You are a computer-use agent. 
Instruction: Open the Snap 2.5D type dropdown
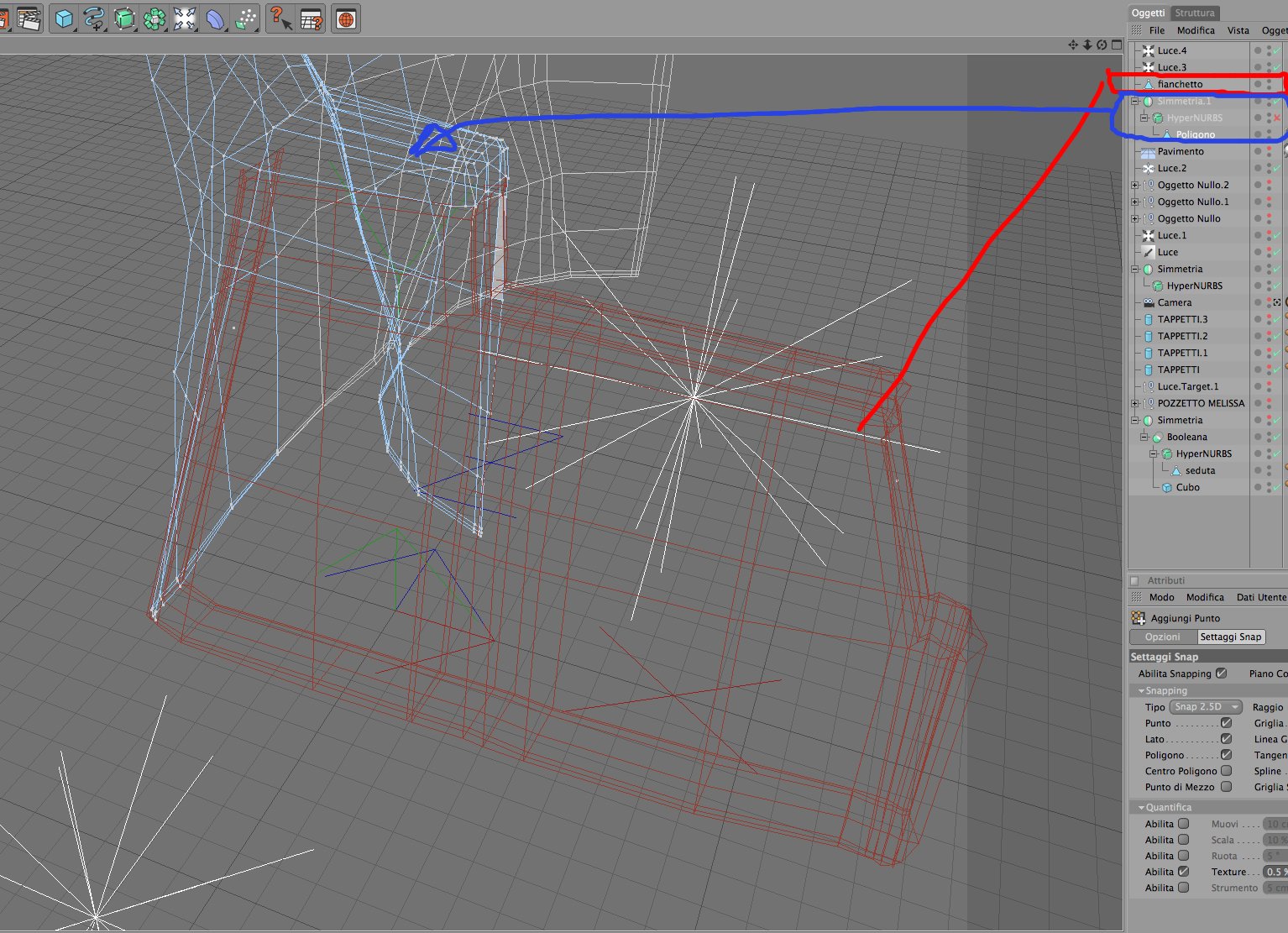[1206, 707]
